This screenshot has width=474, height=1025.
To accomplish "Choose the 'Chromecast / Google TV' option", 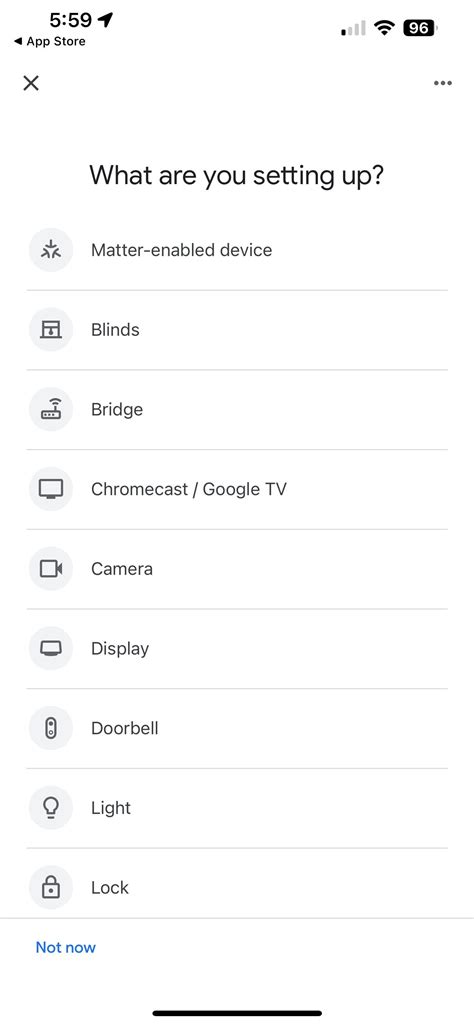I will coord(237,489).
